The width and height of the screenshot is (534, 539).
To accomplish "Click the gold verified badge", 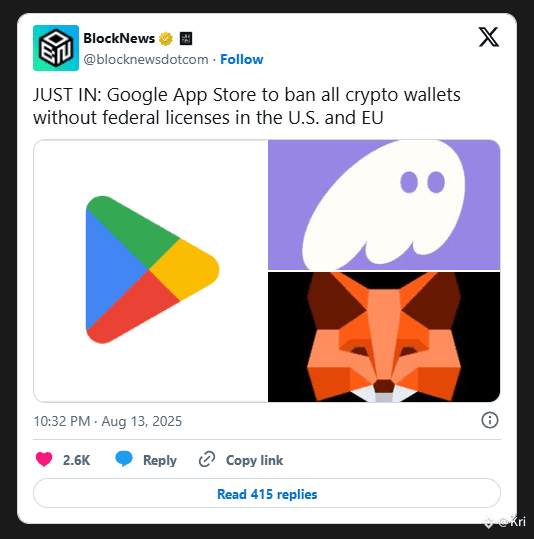I will click(166, 38).
